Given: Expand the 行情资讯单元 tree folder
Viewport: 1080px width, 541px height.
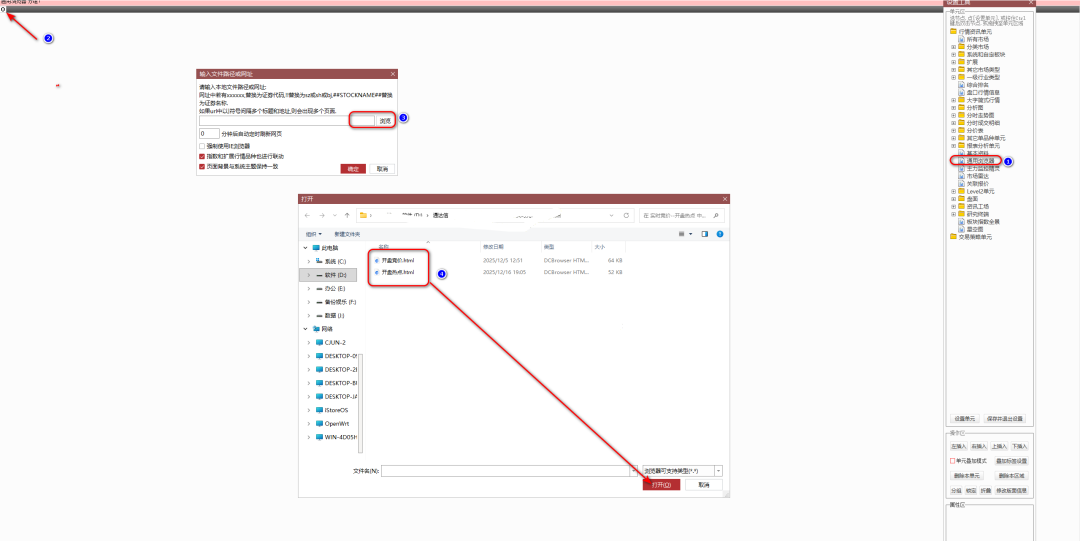Looking at the screenshot, I should 952,32.
